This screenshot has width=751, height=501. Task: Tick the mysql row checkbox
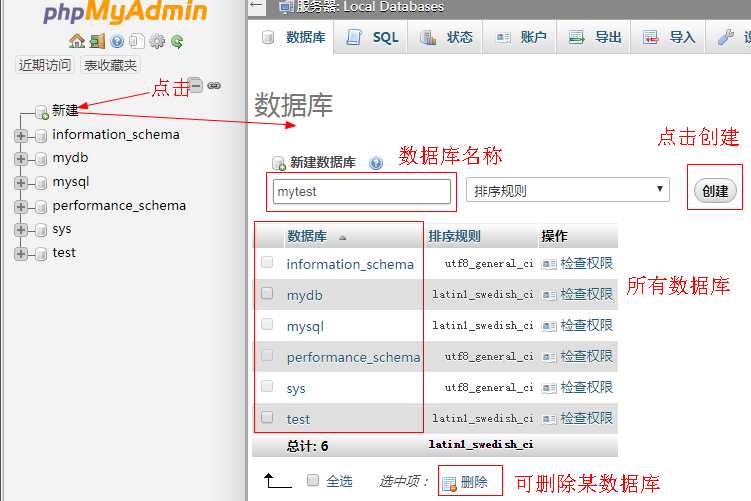[x=267, y=324]
